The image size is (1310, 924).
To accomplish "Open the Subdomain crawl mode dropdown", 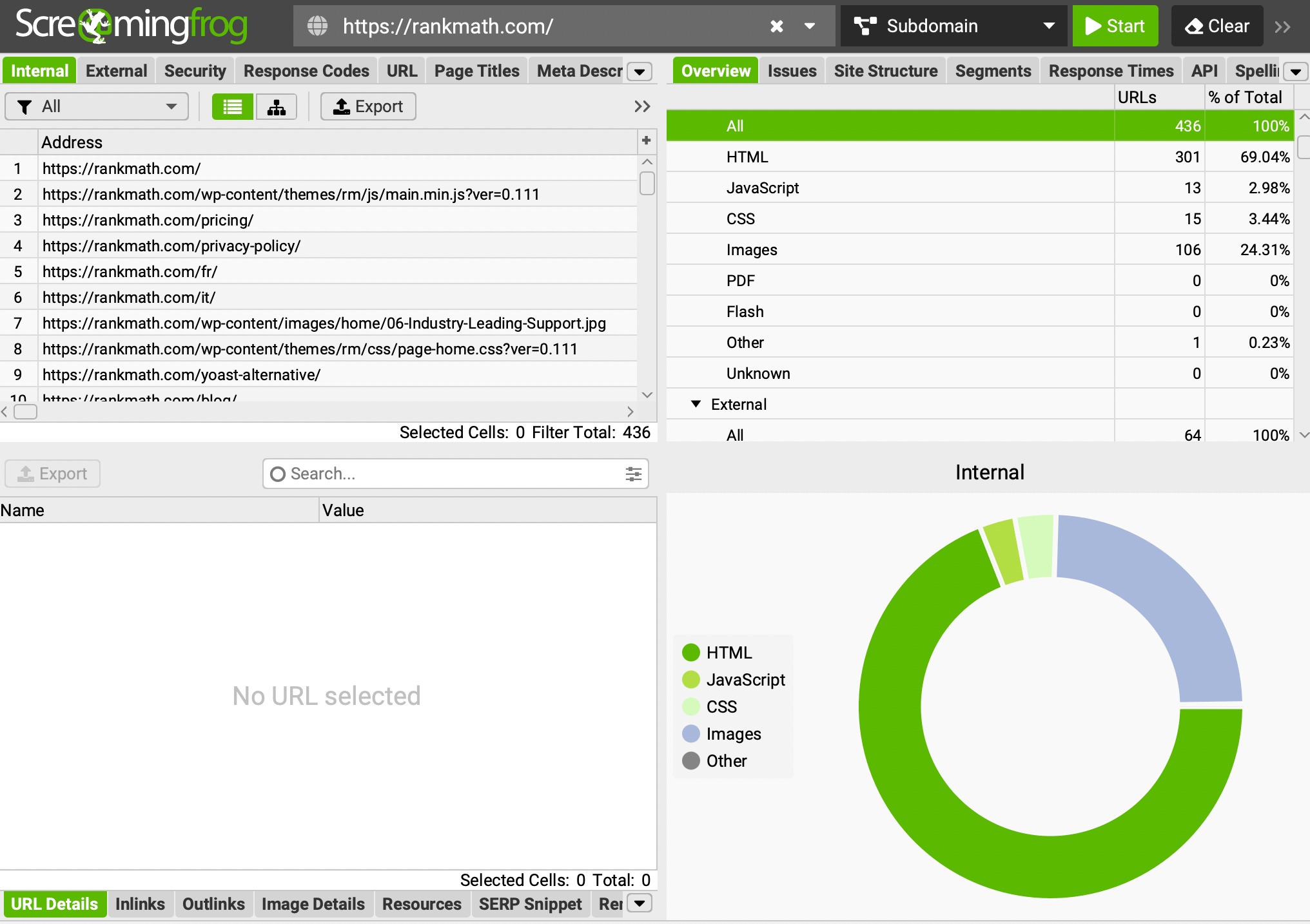I will (953, 26).
